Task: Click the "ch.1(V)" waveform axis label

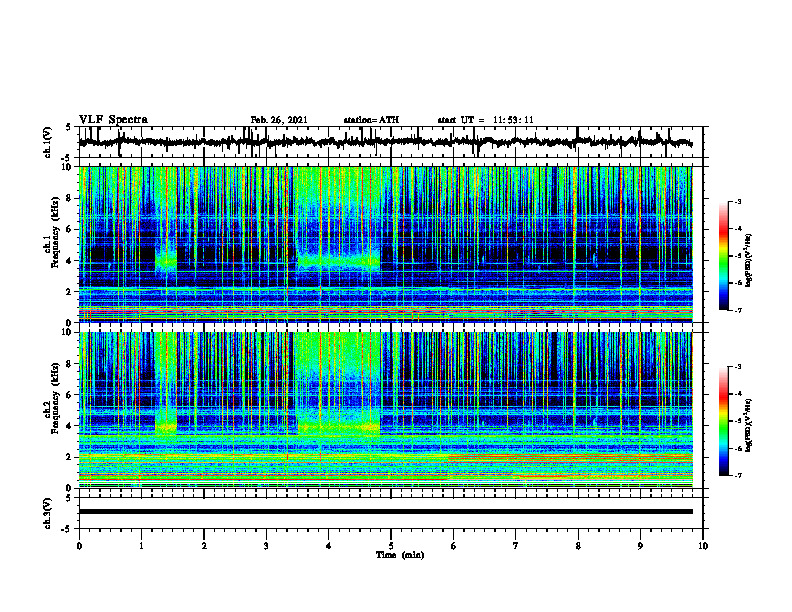Action: coord(48,142)
